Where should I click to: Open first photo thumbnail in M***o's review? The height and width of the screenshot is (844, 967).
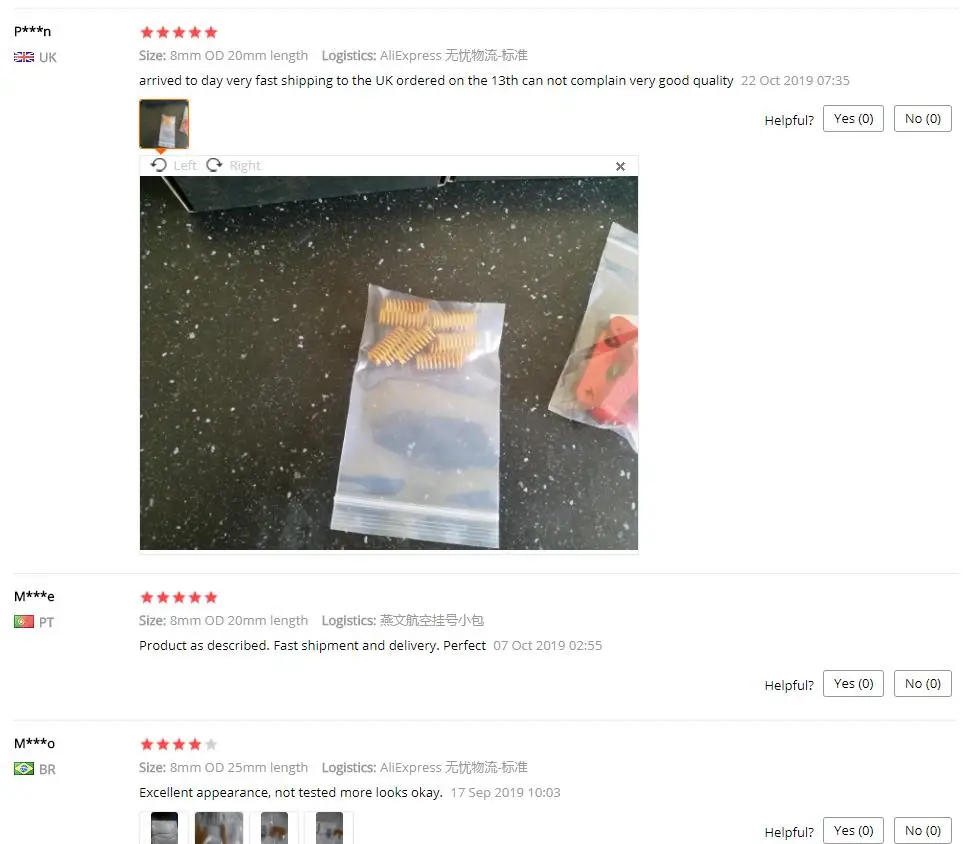tap(164, 827)
